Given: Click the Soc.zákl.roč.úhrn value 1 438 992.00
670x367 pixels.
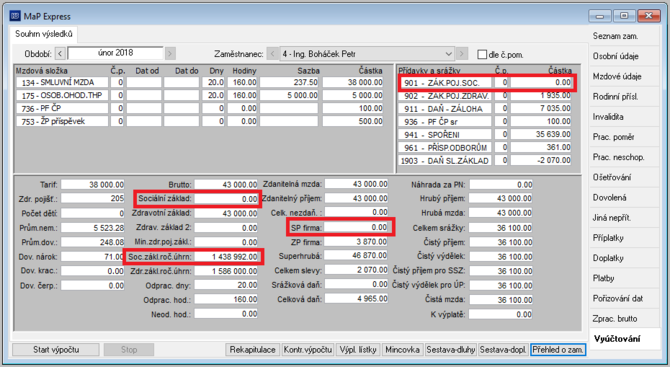Looking at the screenshot, I should (x=226, y=256).
